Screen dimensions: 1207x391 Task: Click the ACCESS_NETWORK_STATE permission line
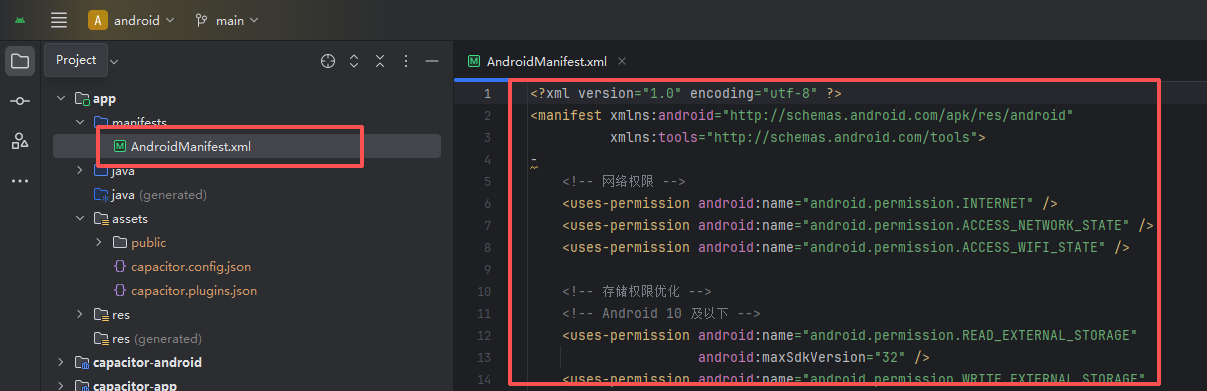(x=858, y=225)
